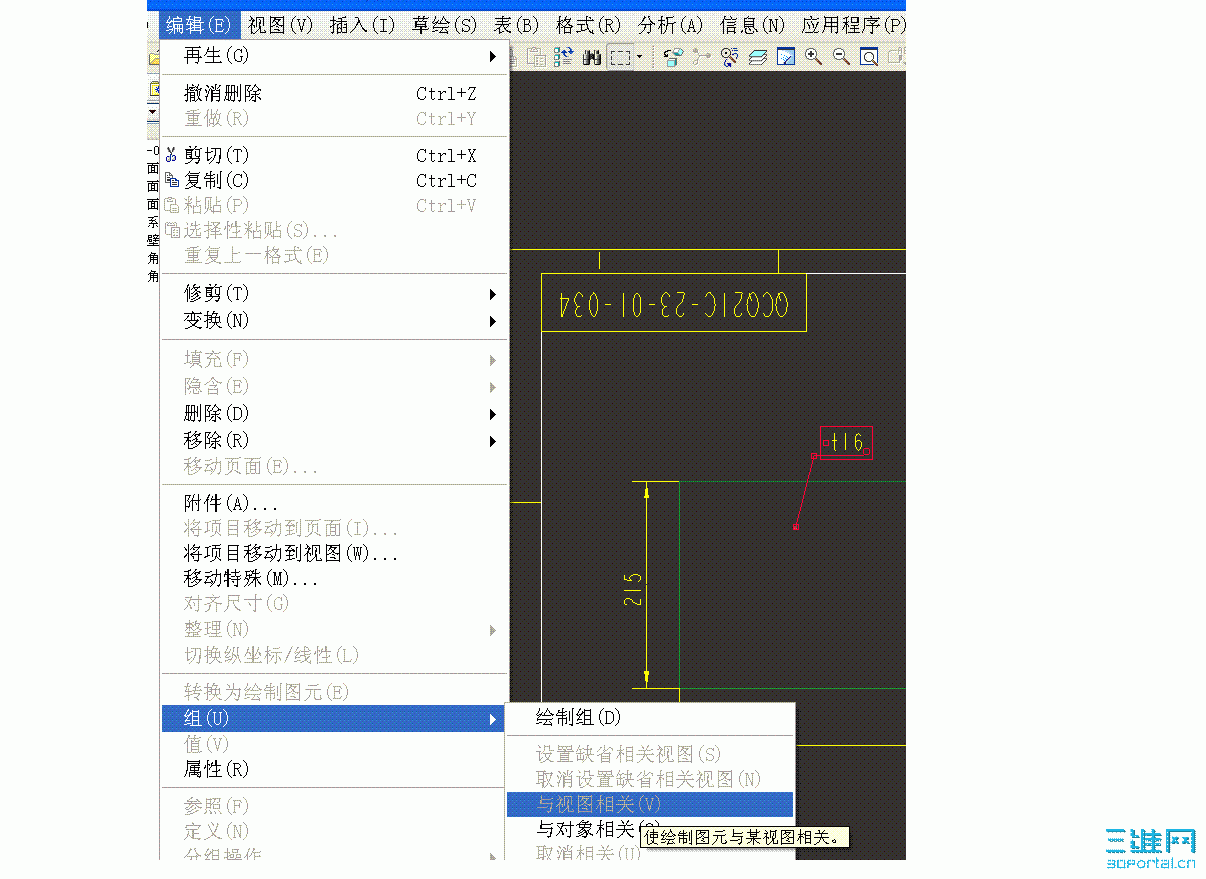Select the dashed rectangle selection tool

pos(621,57)
